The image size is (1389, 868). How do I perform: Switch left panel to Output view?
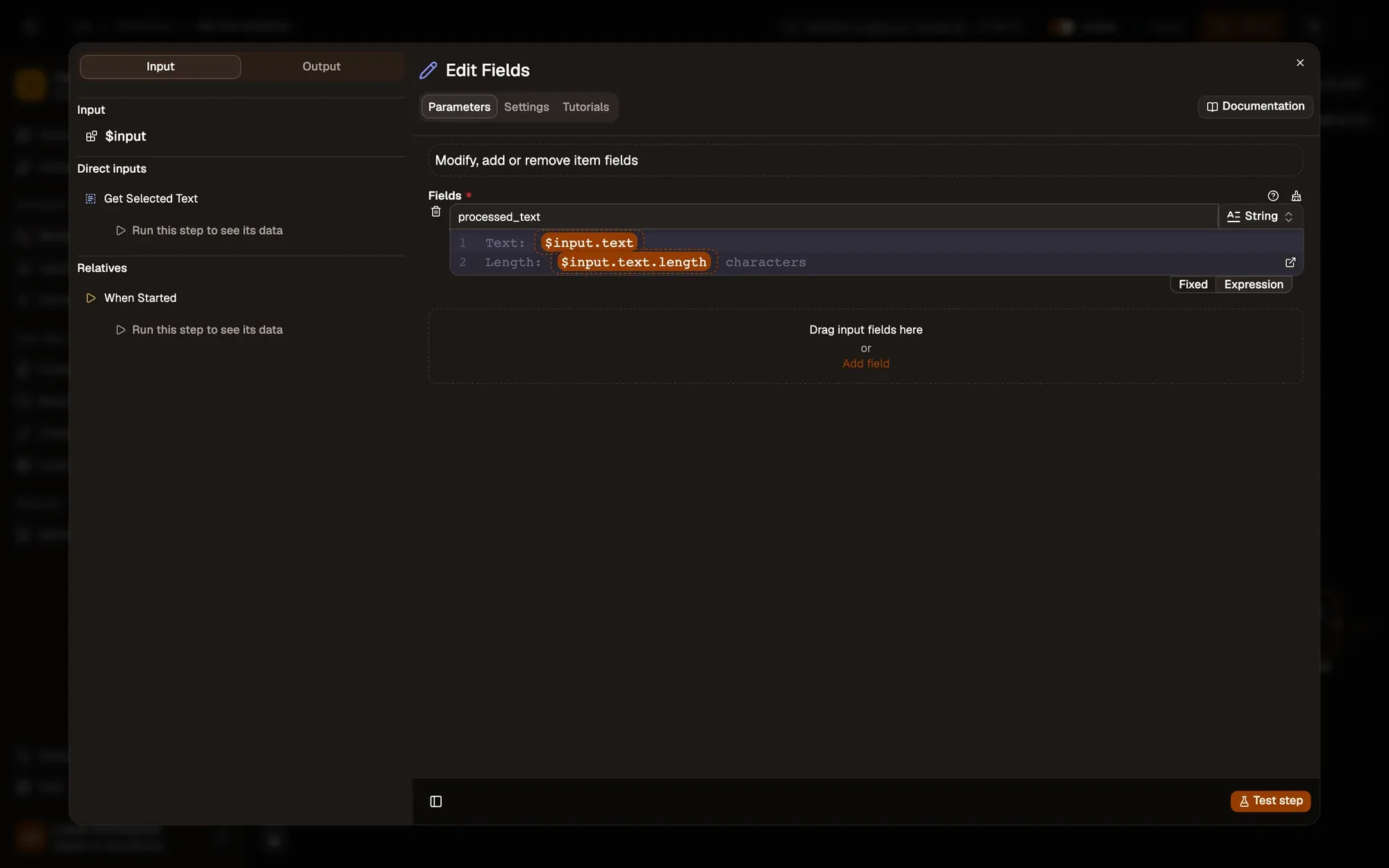click(x=322, y=67)
